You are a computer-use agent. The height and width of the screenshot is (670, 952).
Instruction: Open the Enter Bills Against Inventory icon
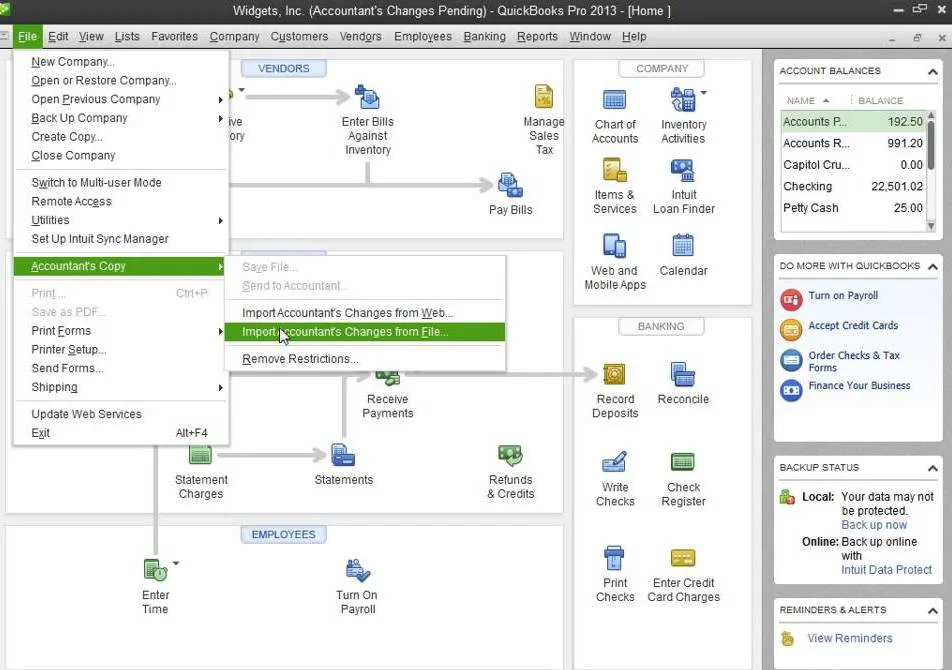click(x=367, y=98)
